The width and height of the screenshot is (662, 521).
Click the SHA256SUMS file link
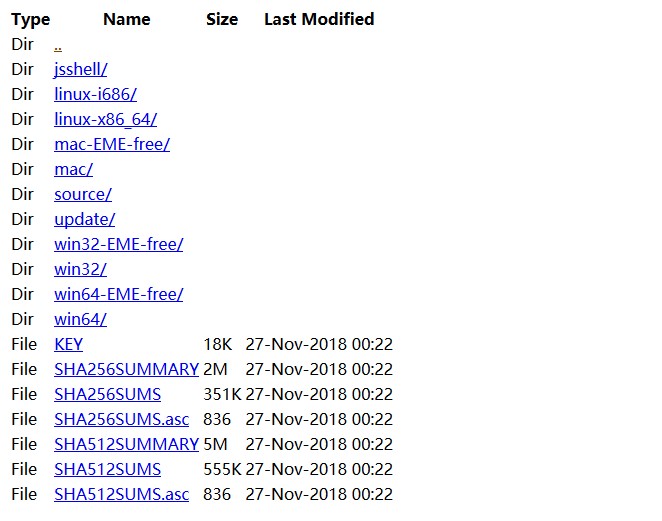coord(107,394)
